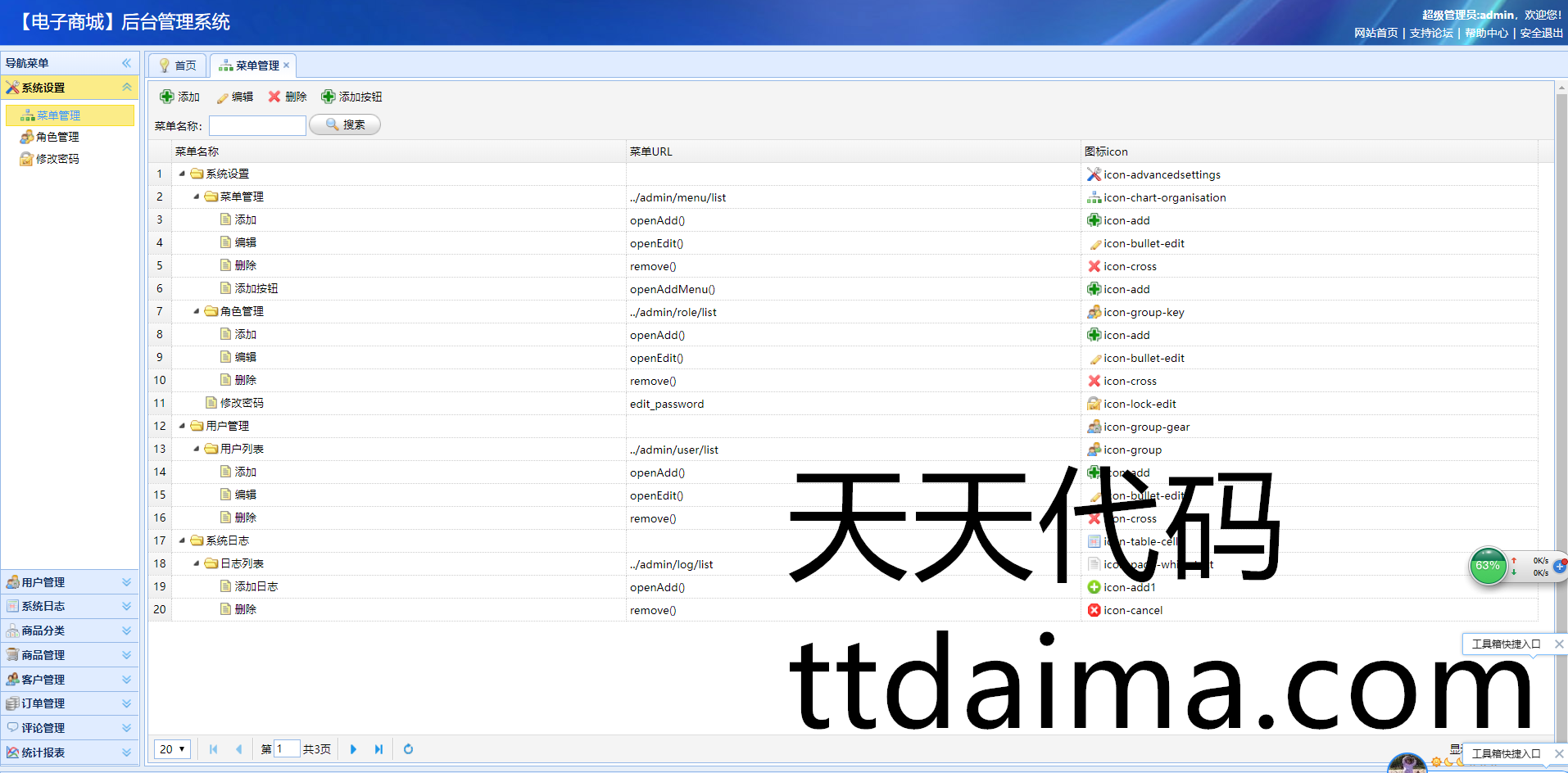Viewport: 1568px width, 773px height.
Task: Open the page size dropdown showing 20
Action: [x=172, y=749]
